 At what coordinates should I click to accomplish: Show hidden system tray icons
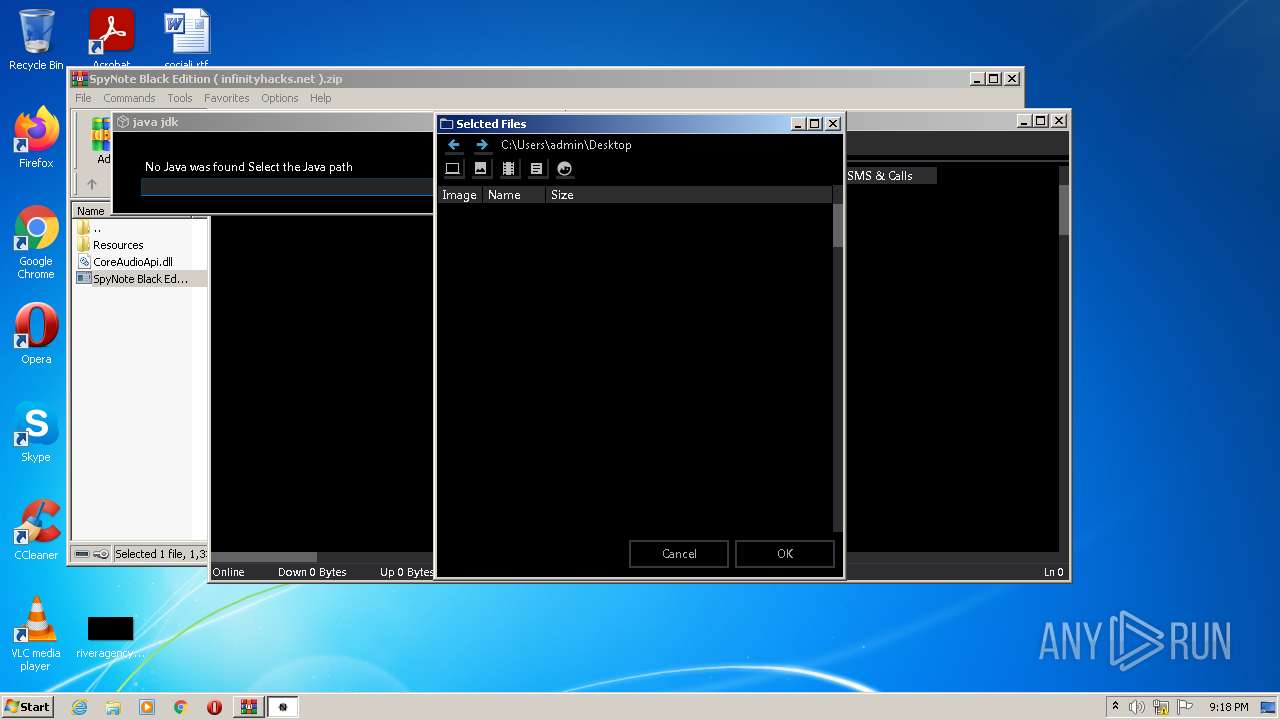coord(1115,707)
